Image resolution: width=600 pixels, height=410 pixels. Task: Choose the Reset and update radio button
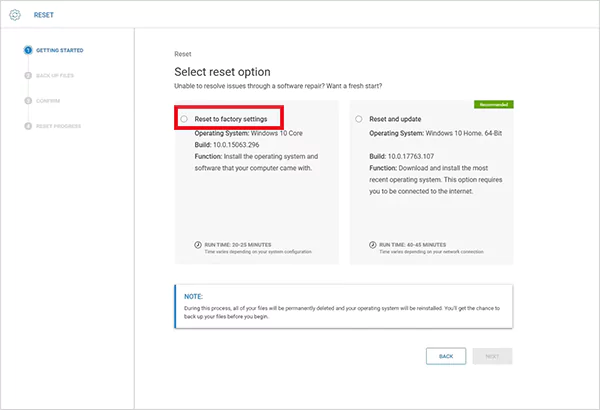point(359,119)
